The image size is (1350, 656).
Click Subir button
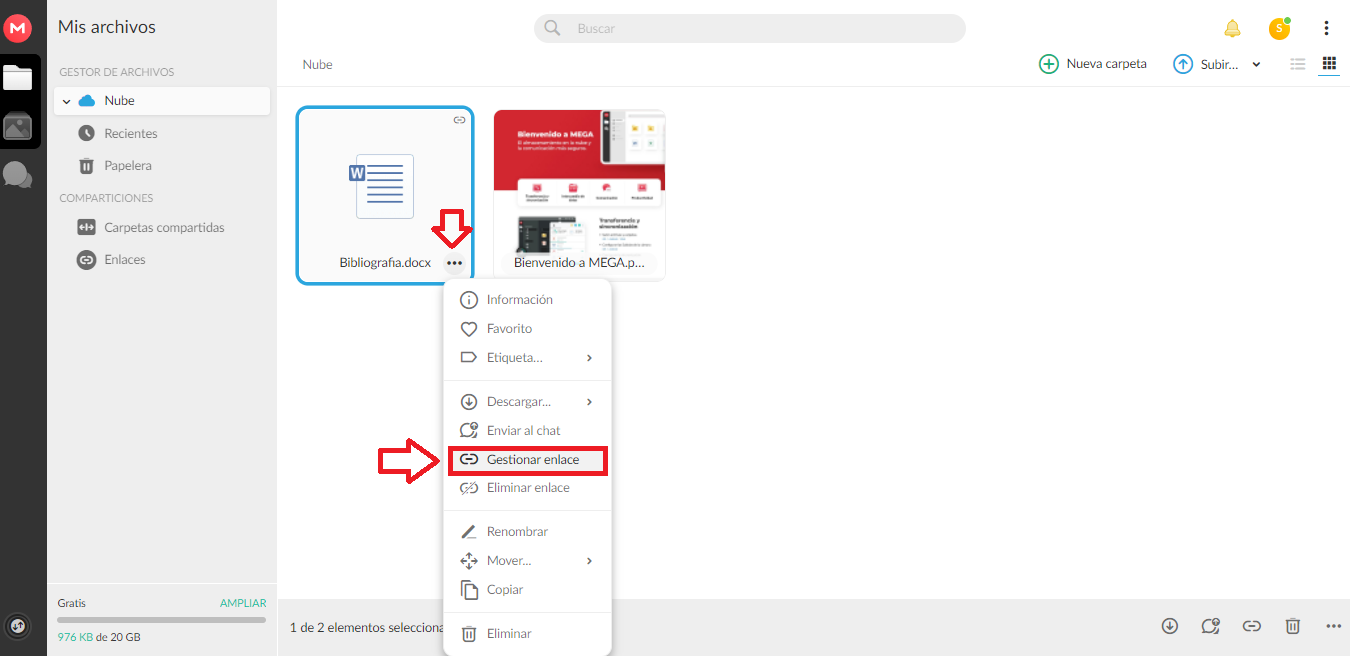pos(1206,64)
